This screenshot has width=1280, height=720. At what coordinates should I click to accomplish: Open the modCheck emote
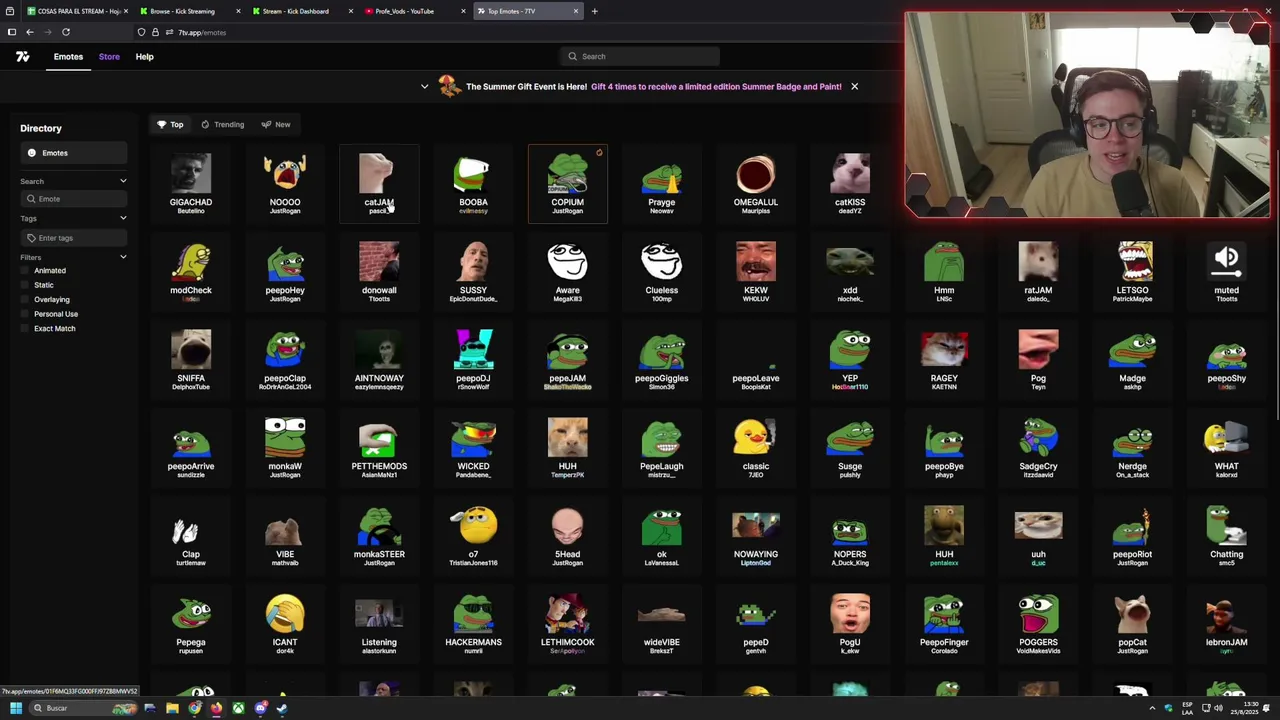point(191,272)
